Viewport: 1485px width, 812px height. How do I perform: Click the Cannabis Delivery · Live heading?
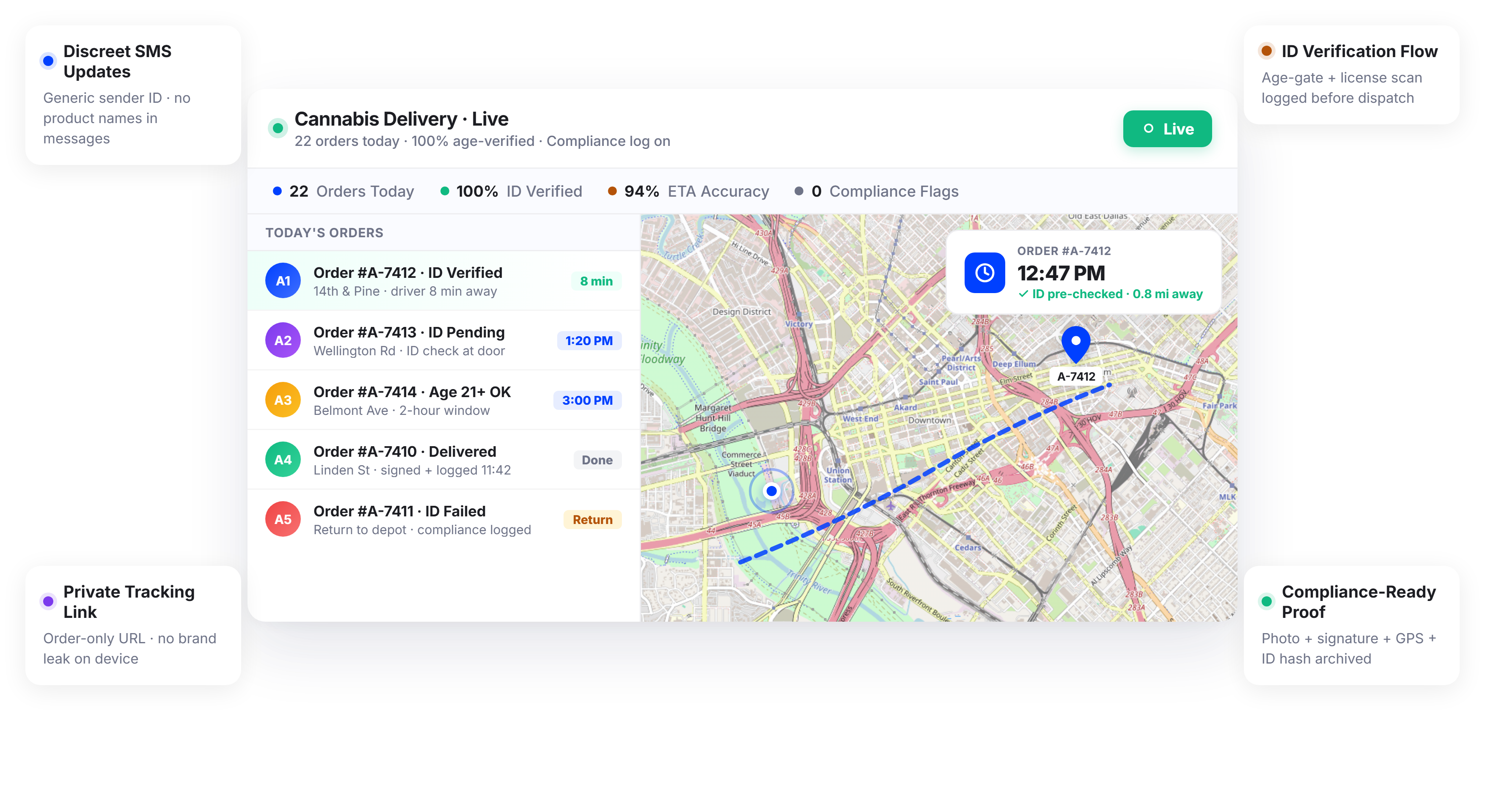pos(401,119)
